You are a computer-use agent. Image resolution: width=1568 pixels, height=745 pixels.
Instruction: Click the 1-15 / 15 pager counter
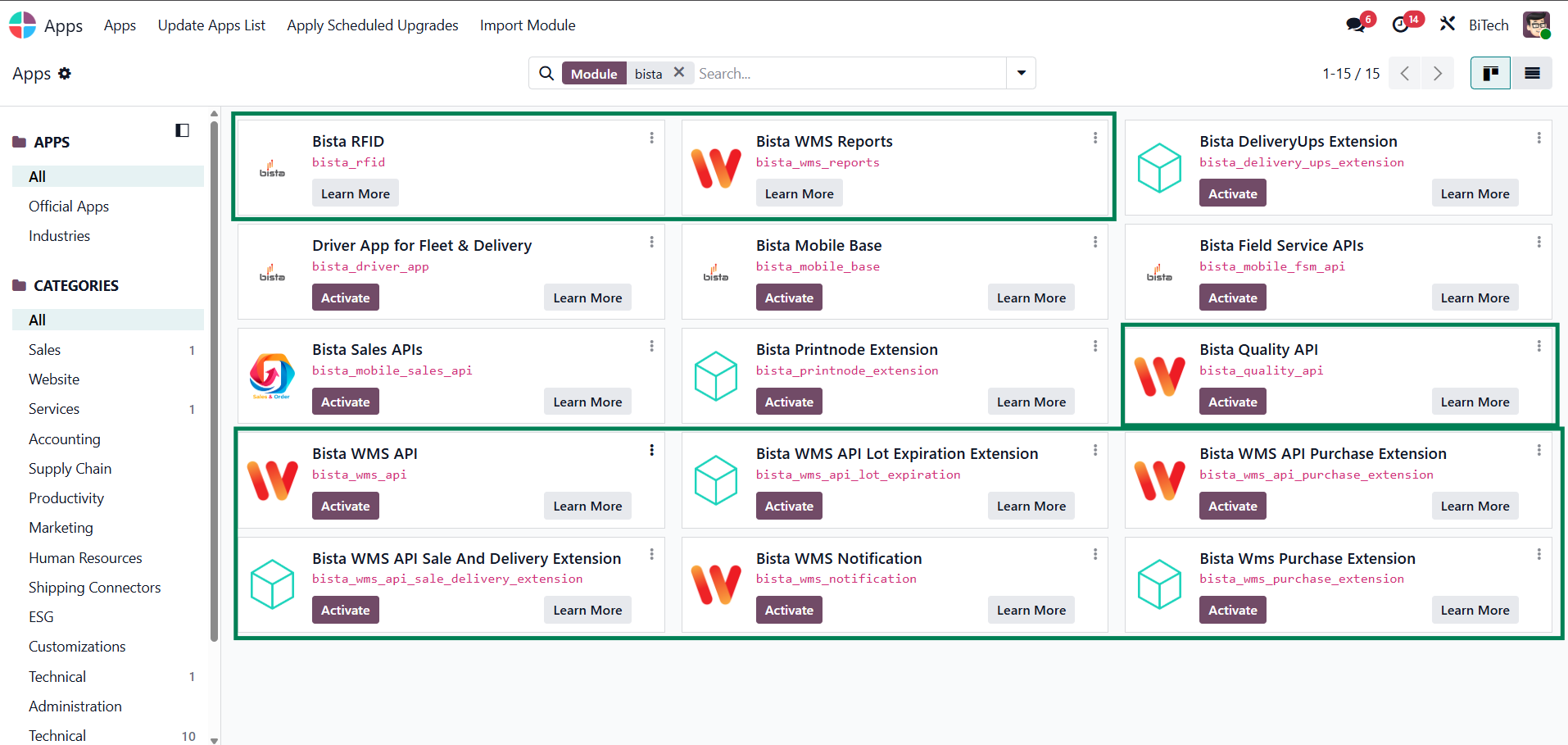click(1351, 74)
